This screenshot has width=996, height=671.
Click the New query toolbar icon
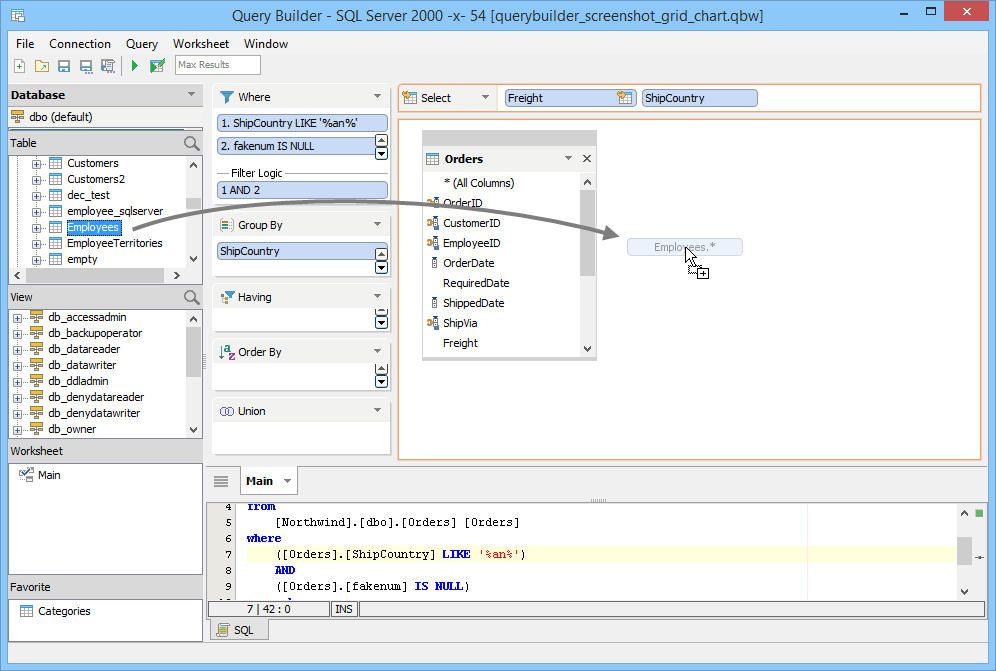(20, 65)
